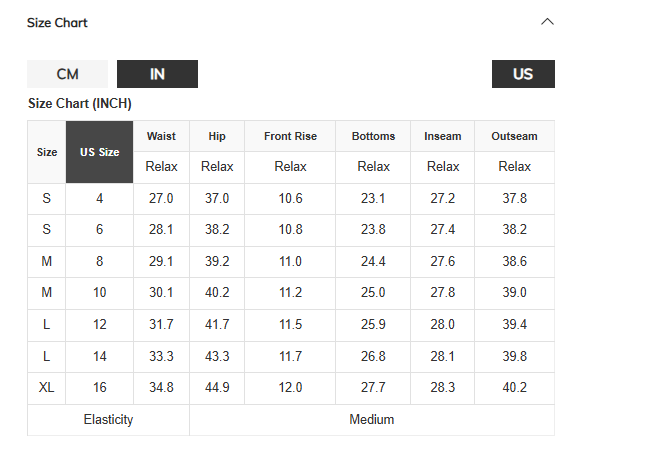The image size is (670, 453).
Task: Click the Size column header
Action: tap(47, 152)
